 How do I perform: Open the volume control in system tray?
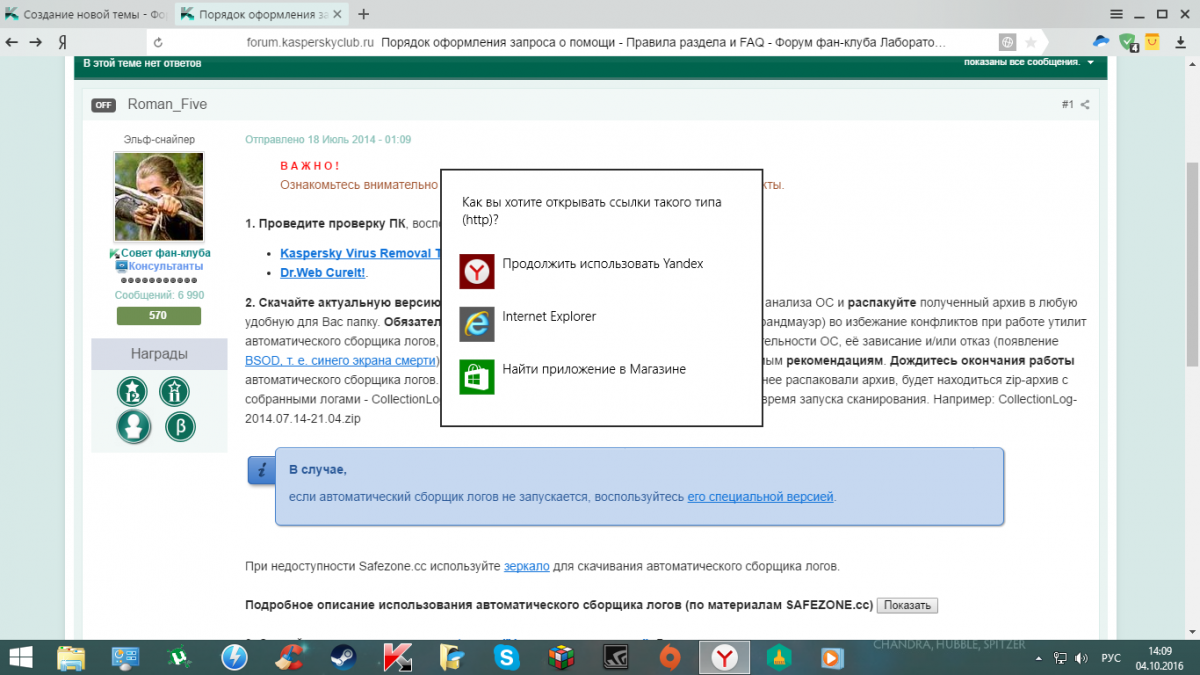click(x=1083, y=657)
